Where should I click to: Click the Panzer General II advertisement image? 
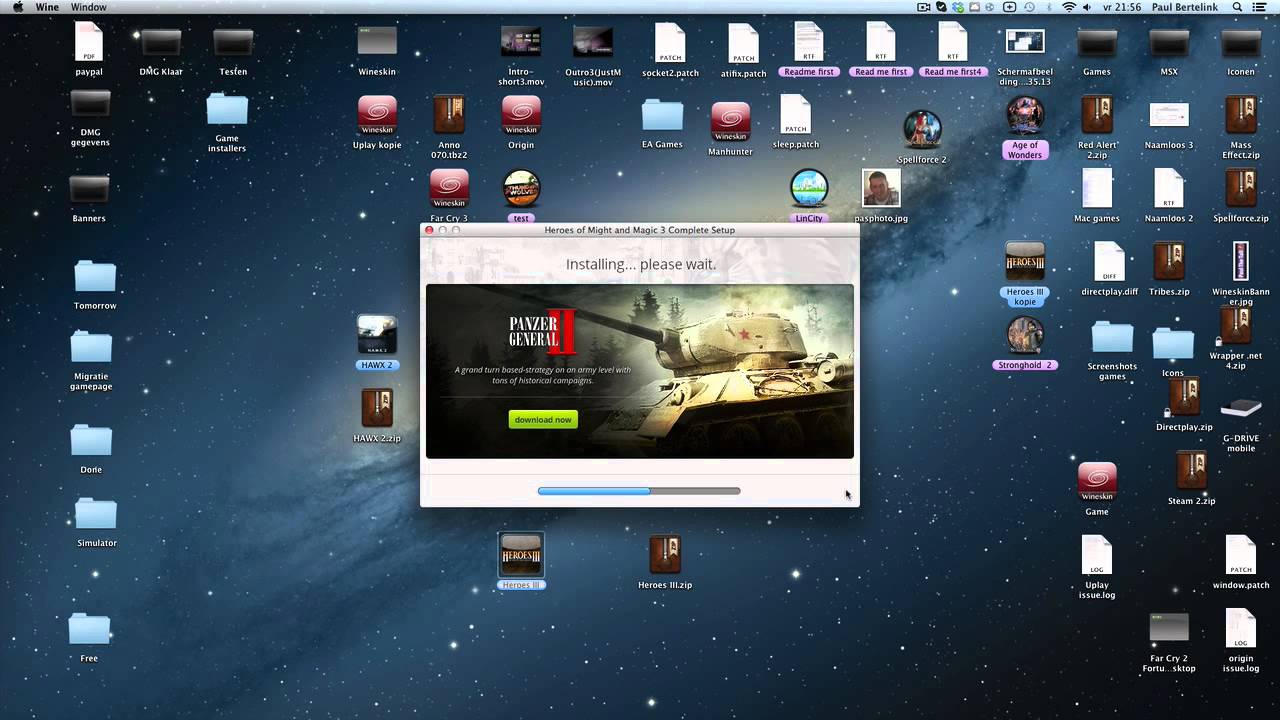(640, 371)
